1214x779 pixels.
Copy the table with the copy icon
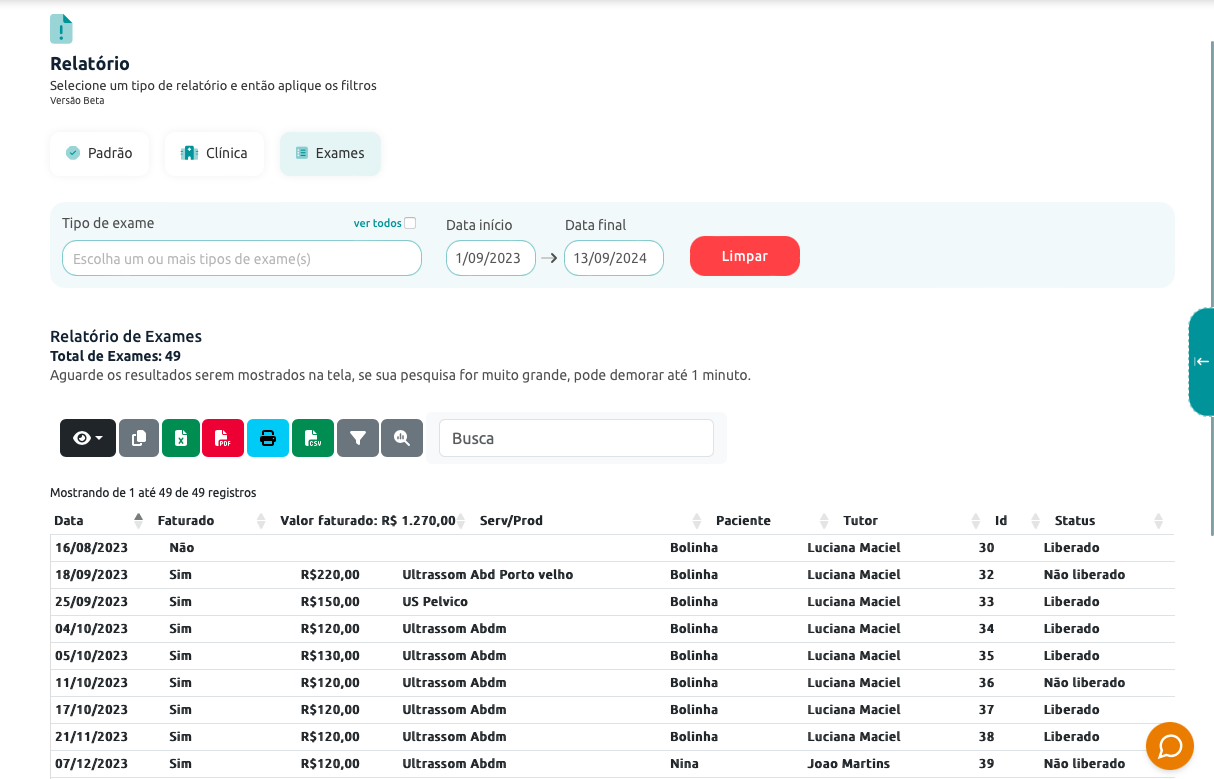(139, 438)
